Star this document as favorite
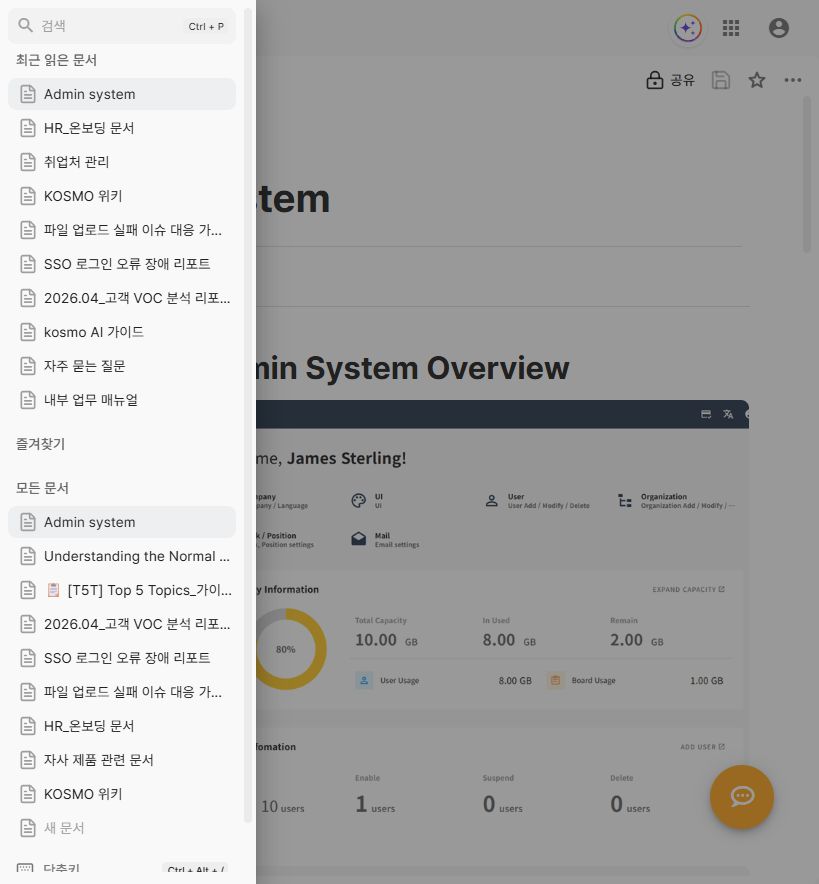The height and width of the screenshot is (884, 819). (x=756, y=80)
